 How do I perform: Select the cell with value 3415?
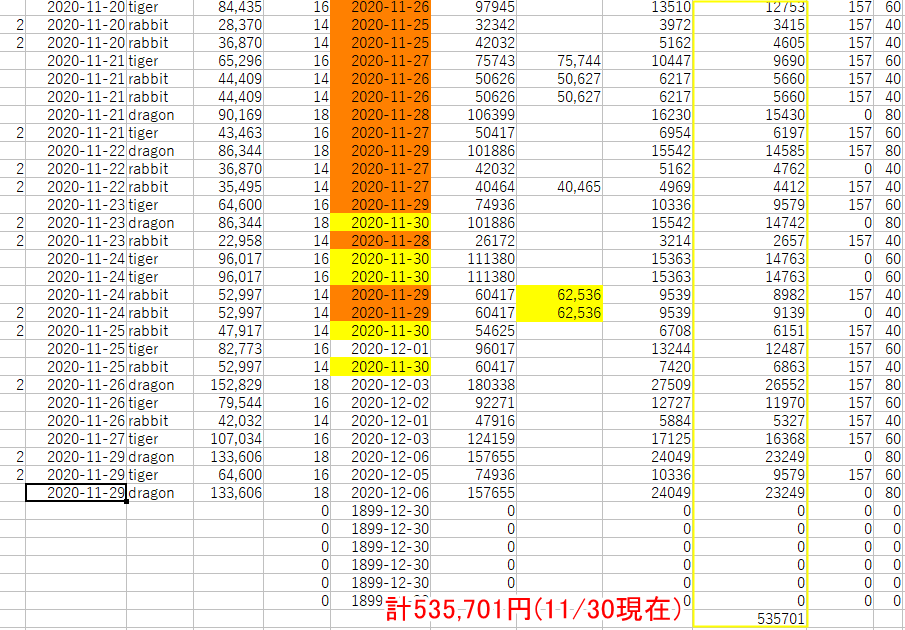pyautogui.click(x=750, y=25)
